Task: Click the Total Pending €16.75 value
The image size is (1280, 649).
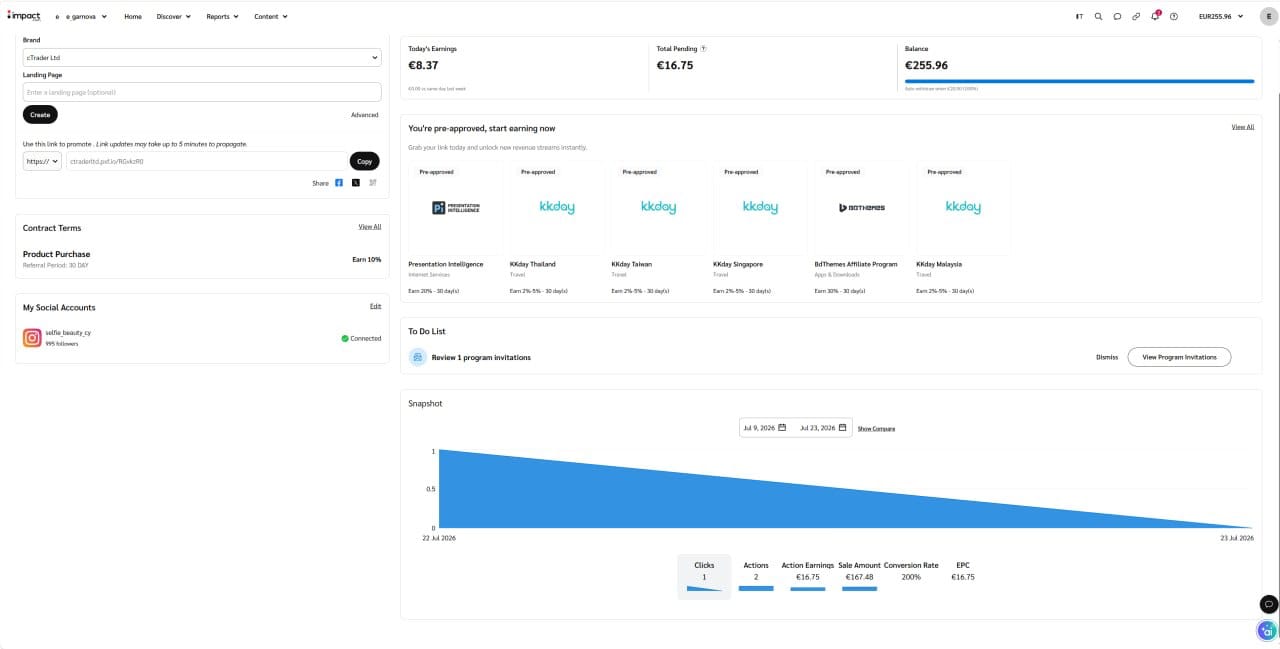Action: (x=675, y=65)
